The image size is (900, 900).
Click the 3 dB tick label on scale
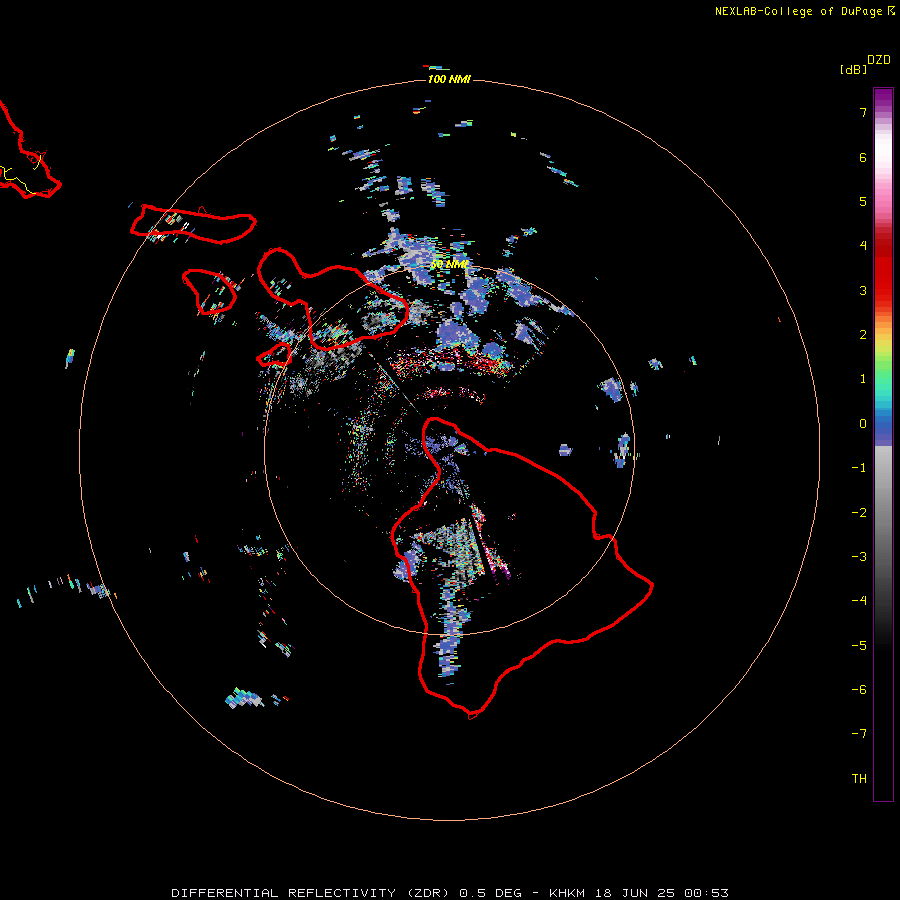[863, 290]
